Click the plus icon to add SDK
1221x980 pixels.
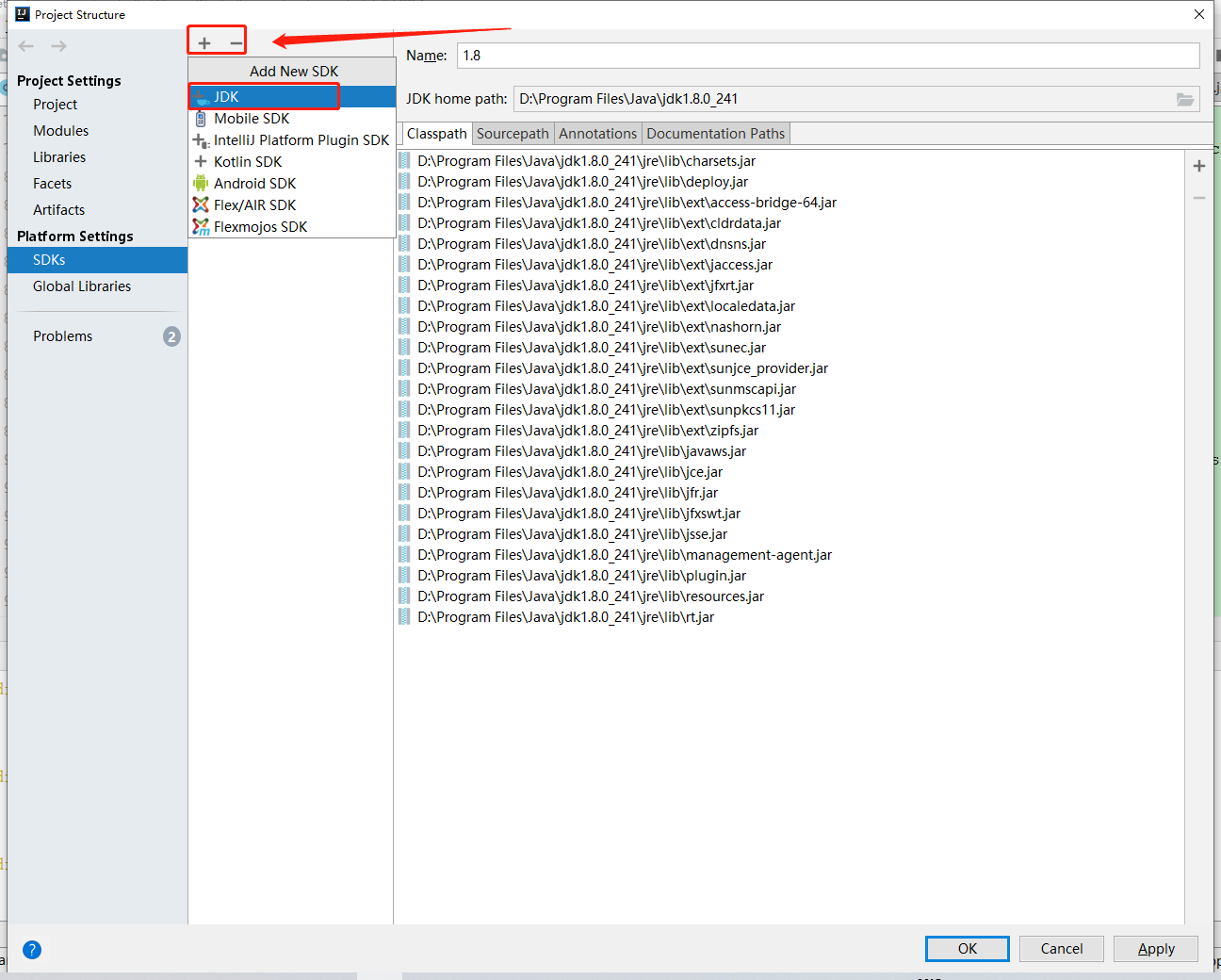tap(204, 43)
